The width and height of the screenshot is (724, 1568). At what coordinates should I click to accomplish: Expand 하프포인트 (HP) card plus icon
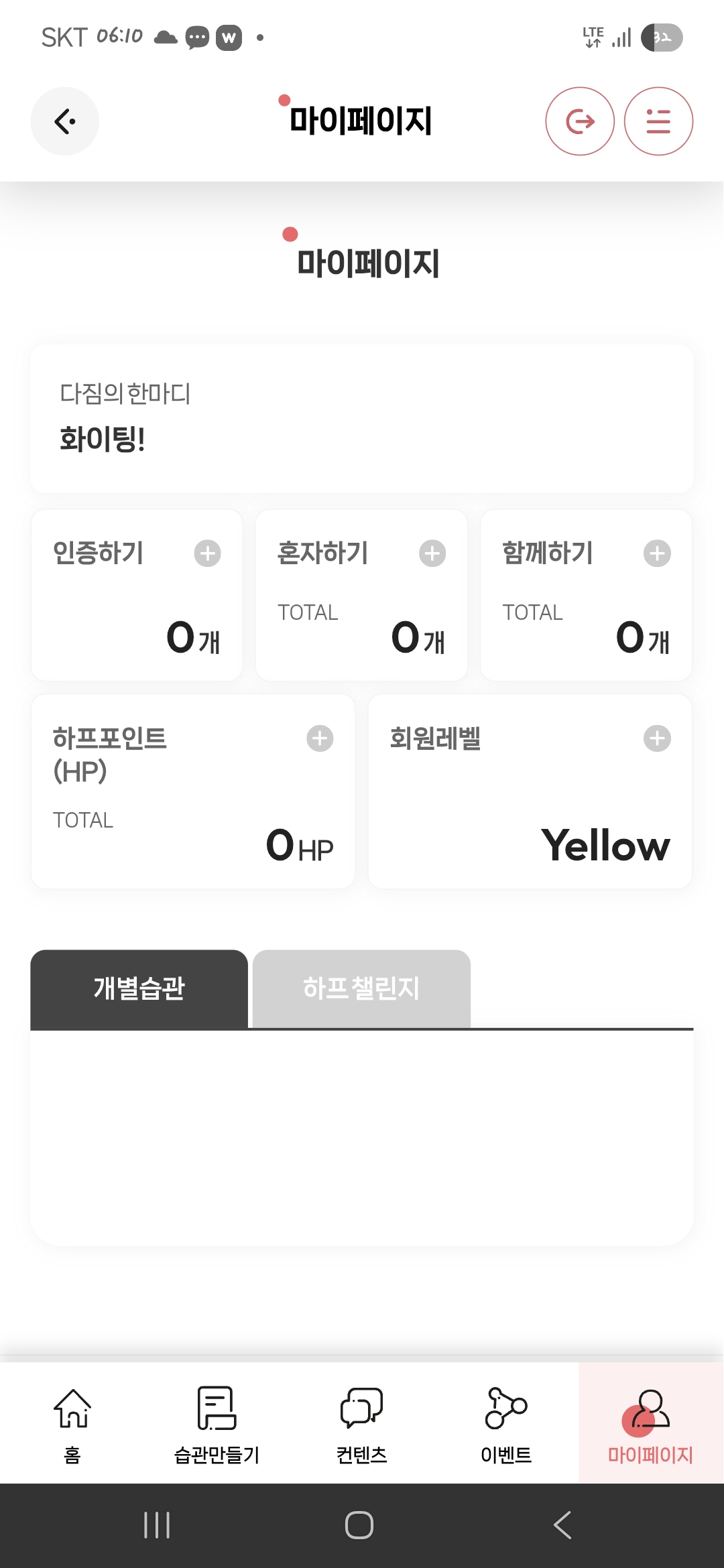coord(320,738)
